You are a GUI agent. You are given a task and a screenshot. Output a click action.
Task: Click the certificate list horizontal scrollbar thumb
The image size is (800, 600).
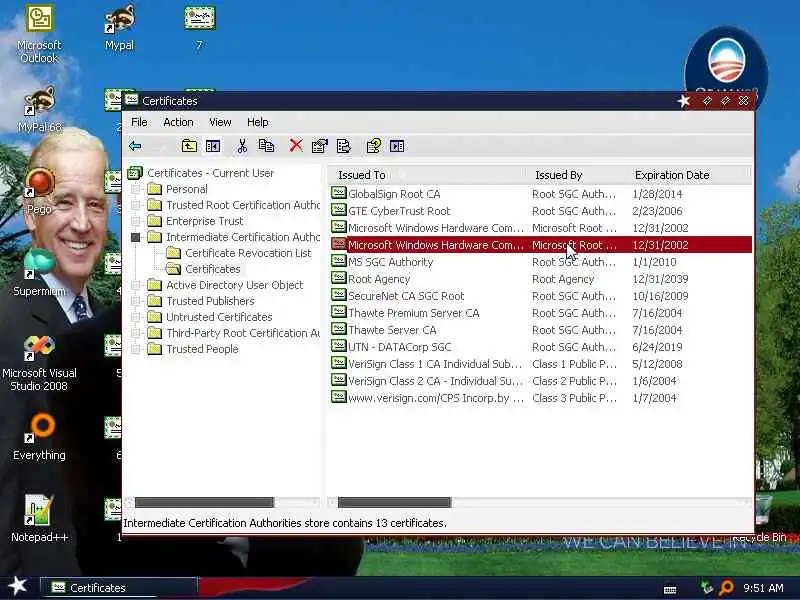click(394, 503)
